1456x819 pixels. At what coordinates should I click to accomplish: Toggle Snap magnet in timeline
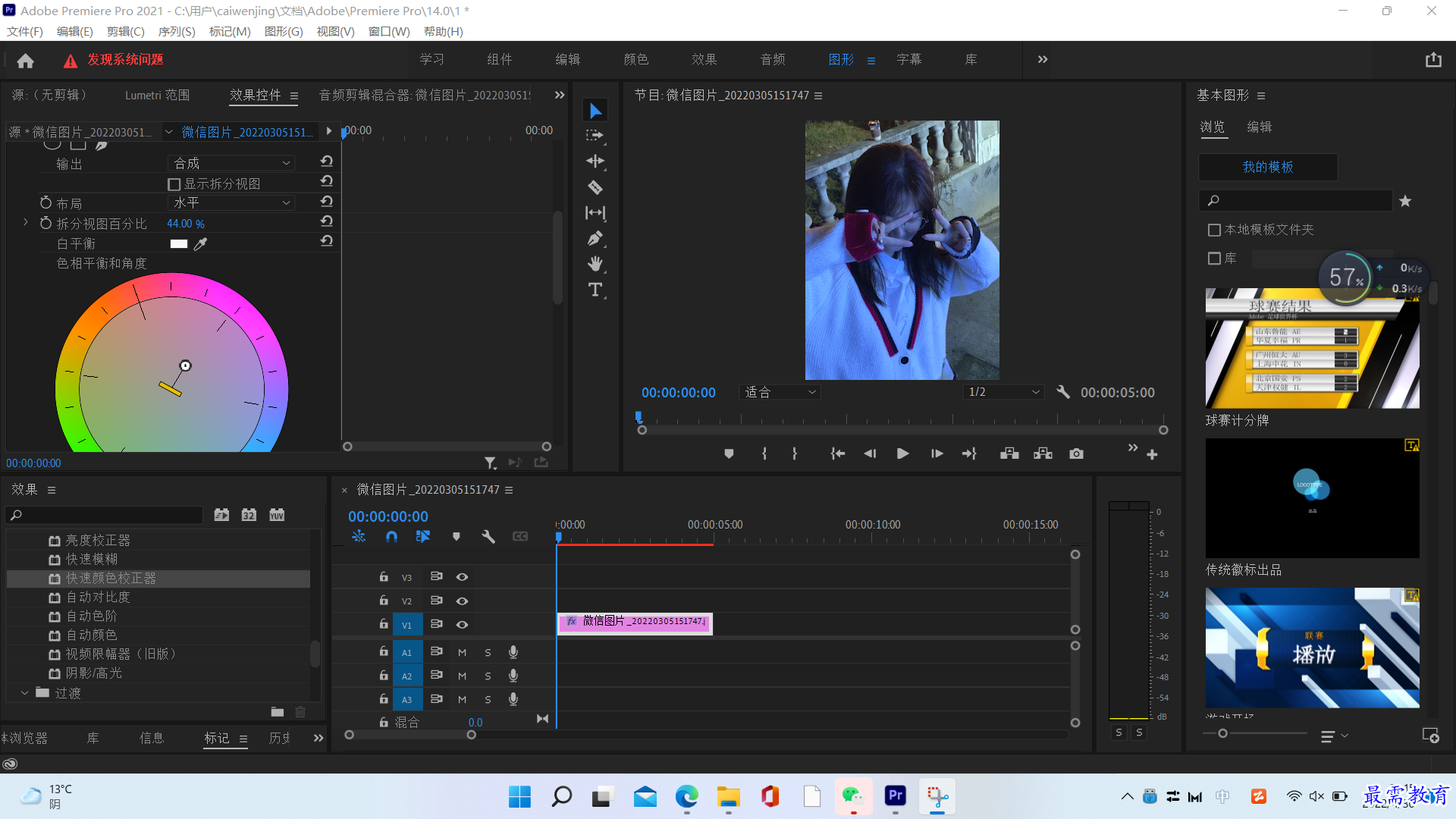(391, 536)
